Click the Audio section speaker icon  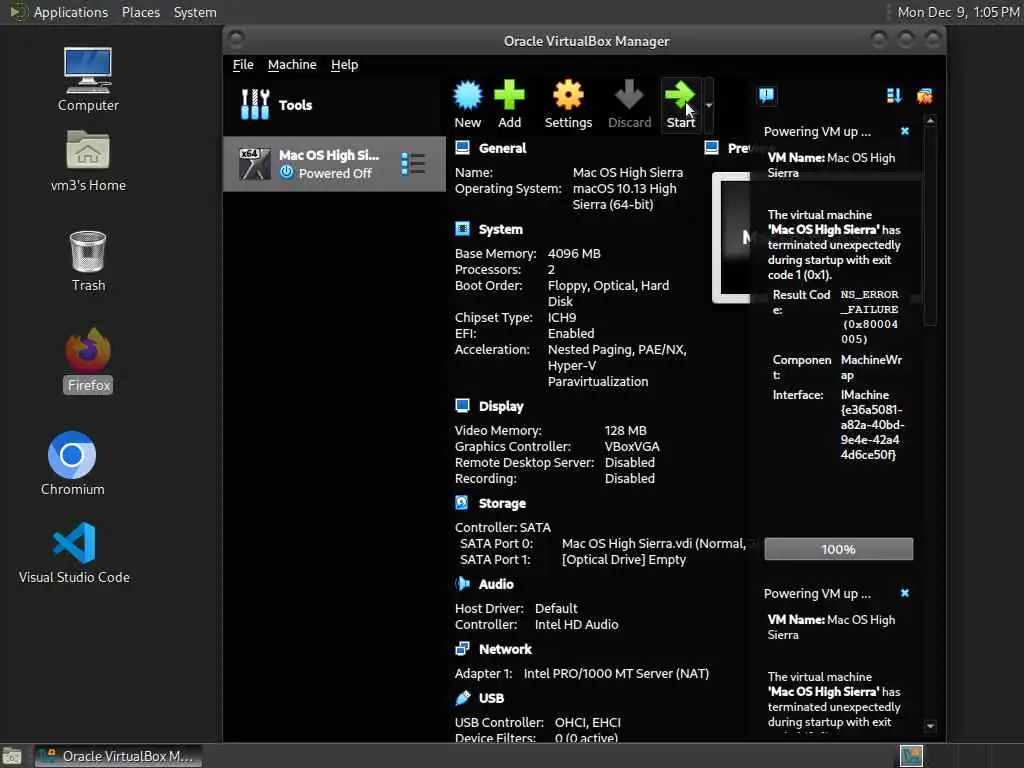(462, 583)
